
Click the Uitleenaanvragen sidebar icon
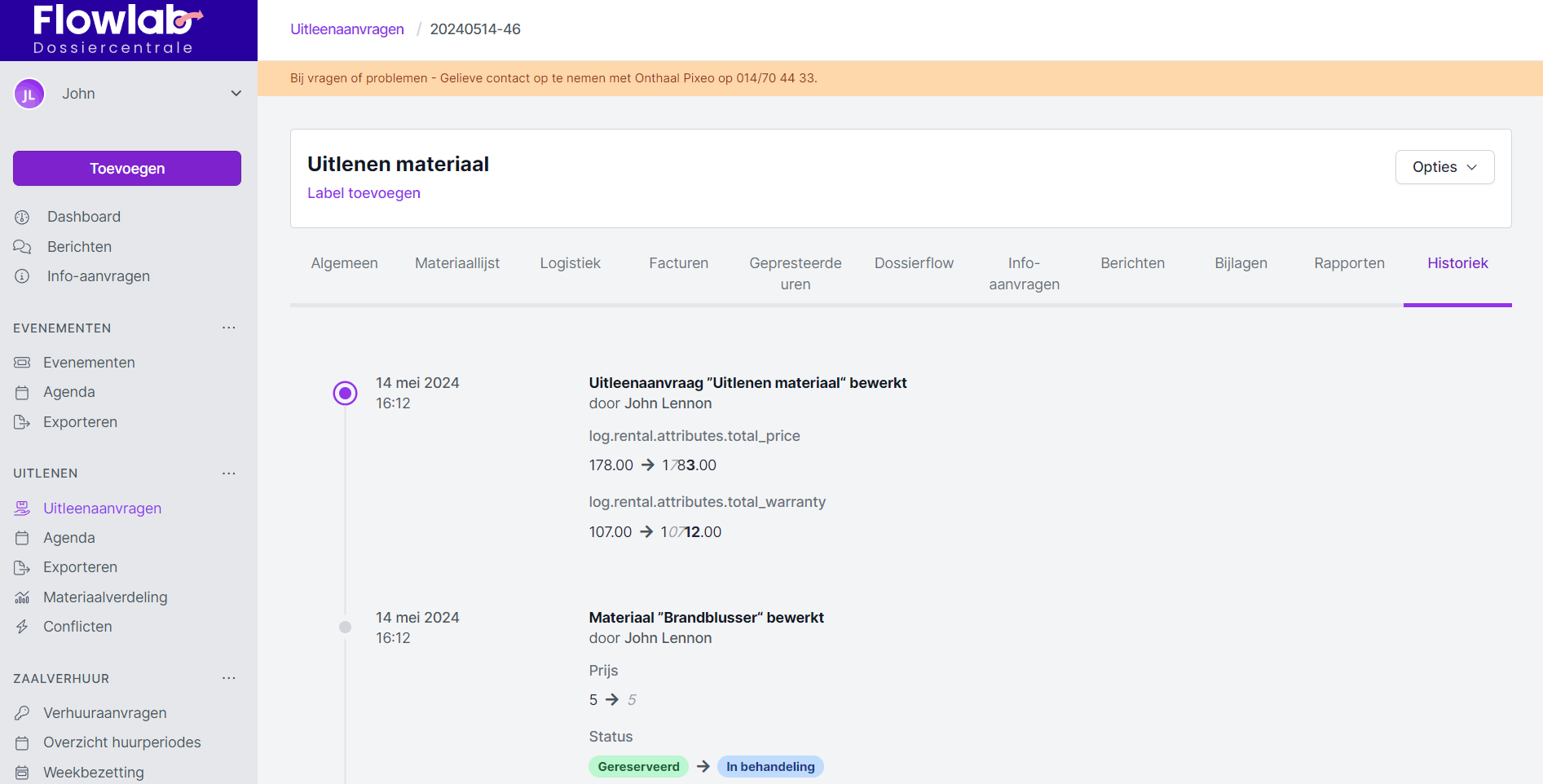click(22, 509)
